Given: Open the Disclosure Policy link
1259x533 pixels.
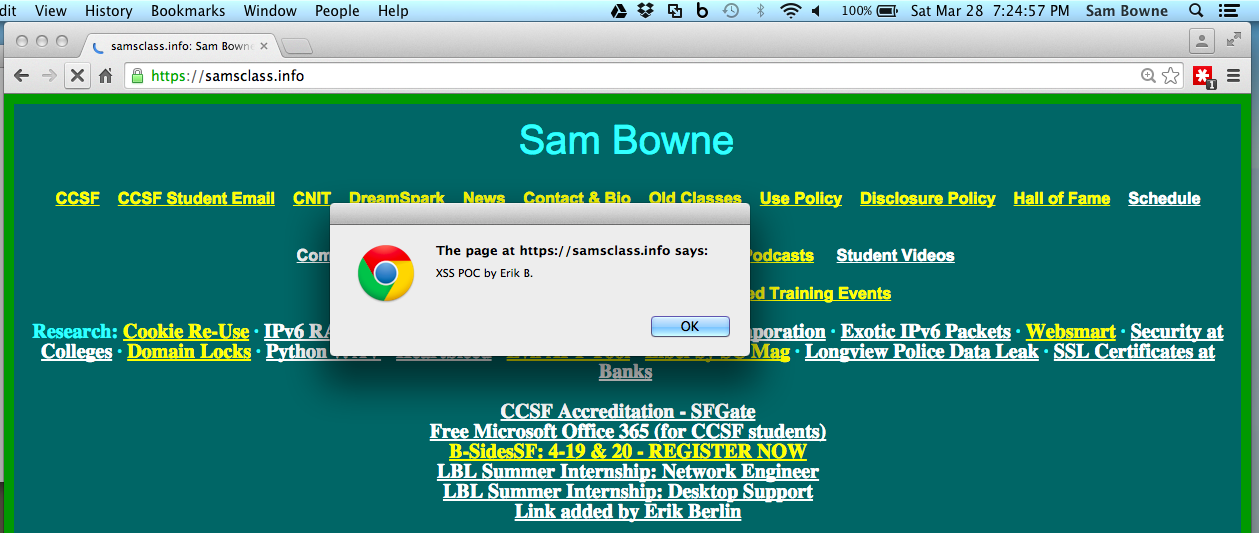Looking at the screenshot, I should [928, 198].
